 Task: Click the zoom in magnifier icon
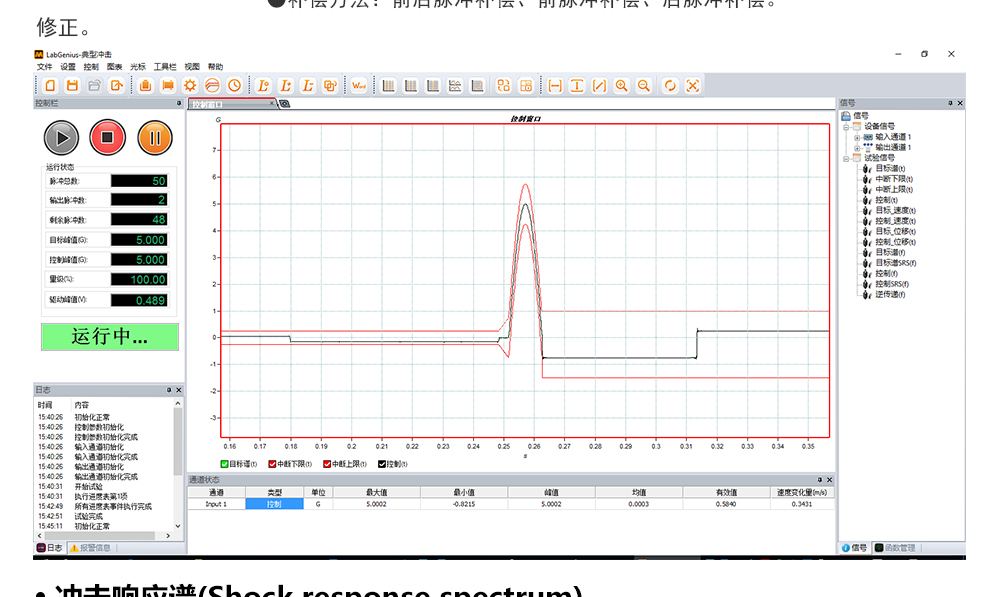(622, 86)
